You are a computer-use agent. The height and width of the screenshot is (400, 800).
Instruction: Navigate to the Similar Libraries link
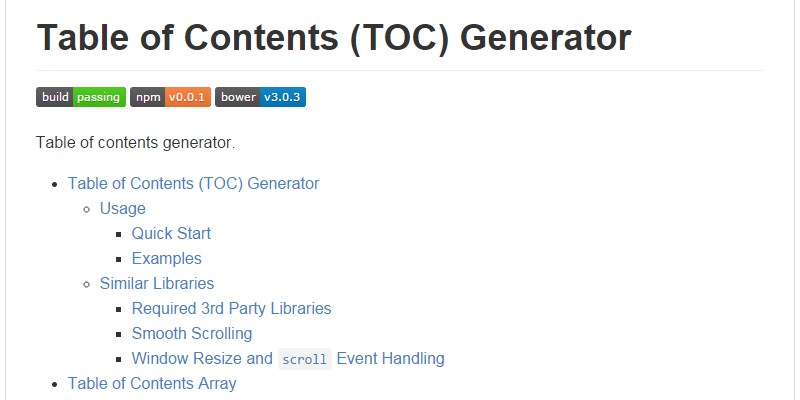tap(156, 283)
